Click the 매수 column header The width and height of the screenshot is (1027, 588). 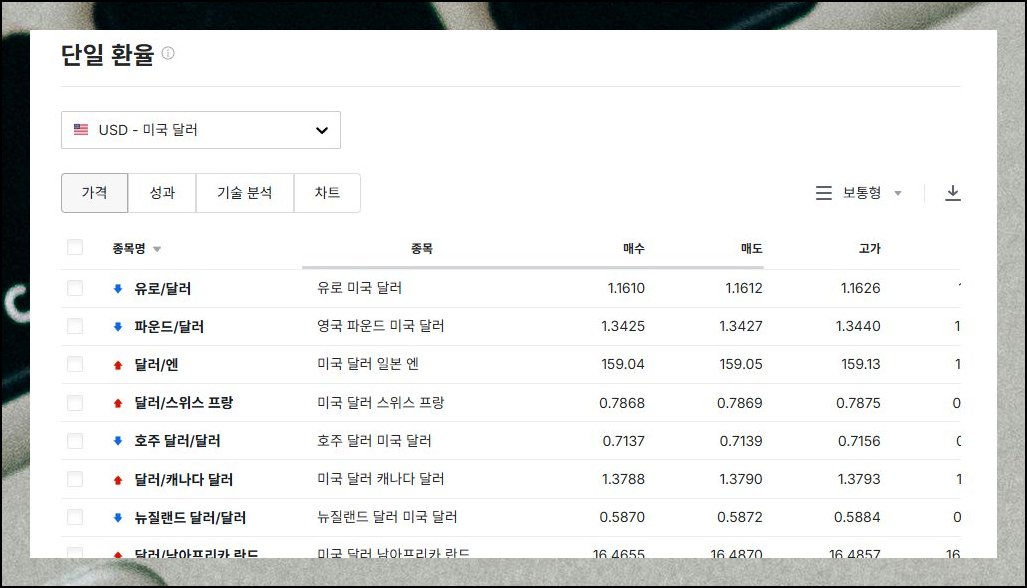[633, 248]
